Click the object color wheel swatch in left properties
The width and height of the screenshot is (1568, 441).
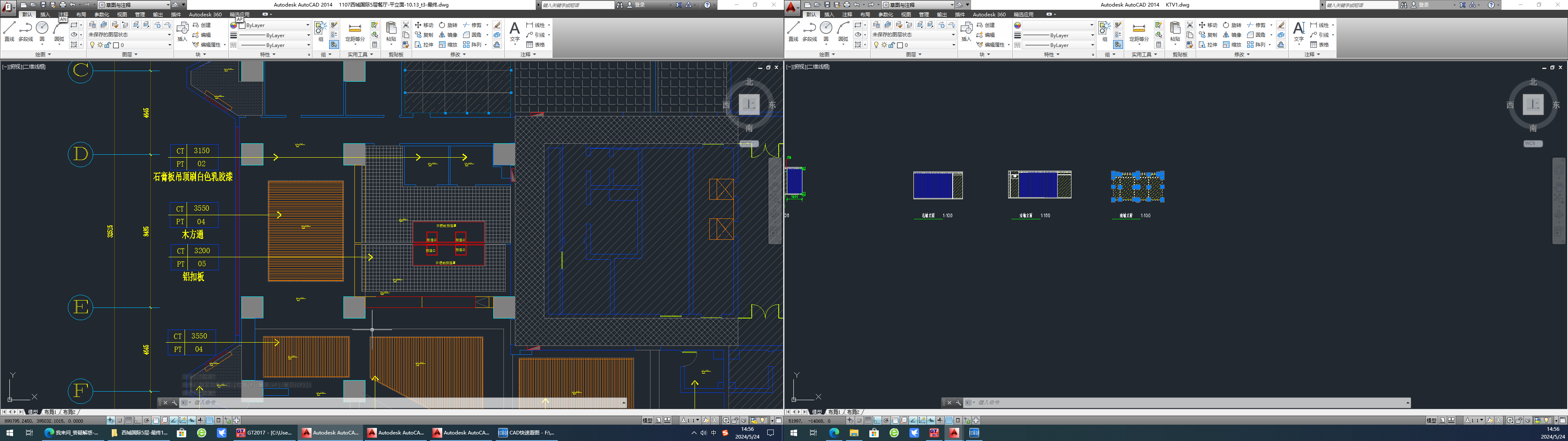234,25
